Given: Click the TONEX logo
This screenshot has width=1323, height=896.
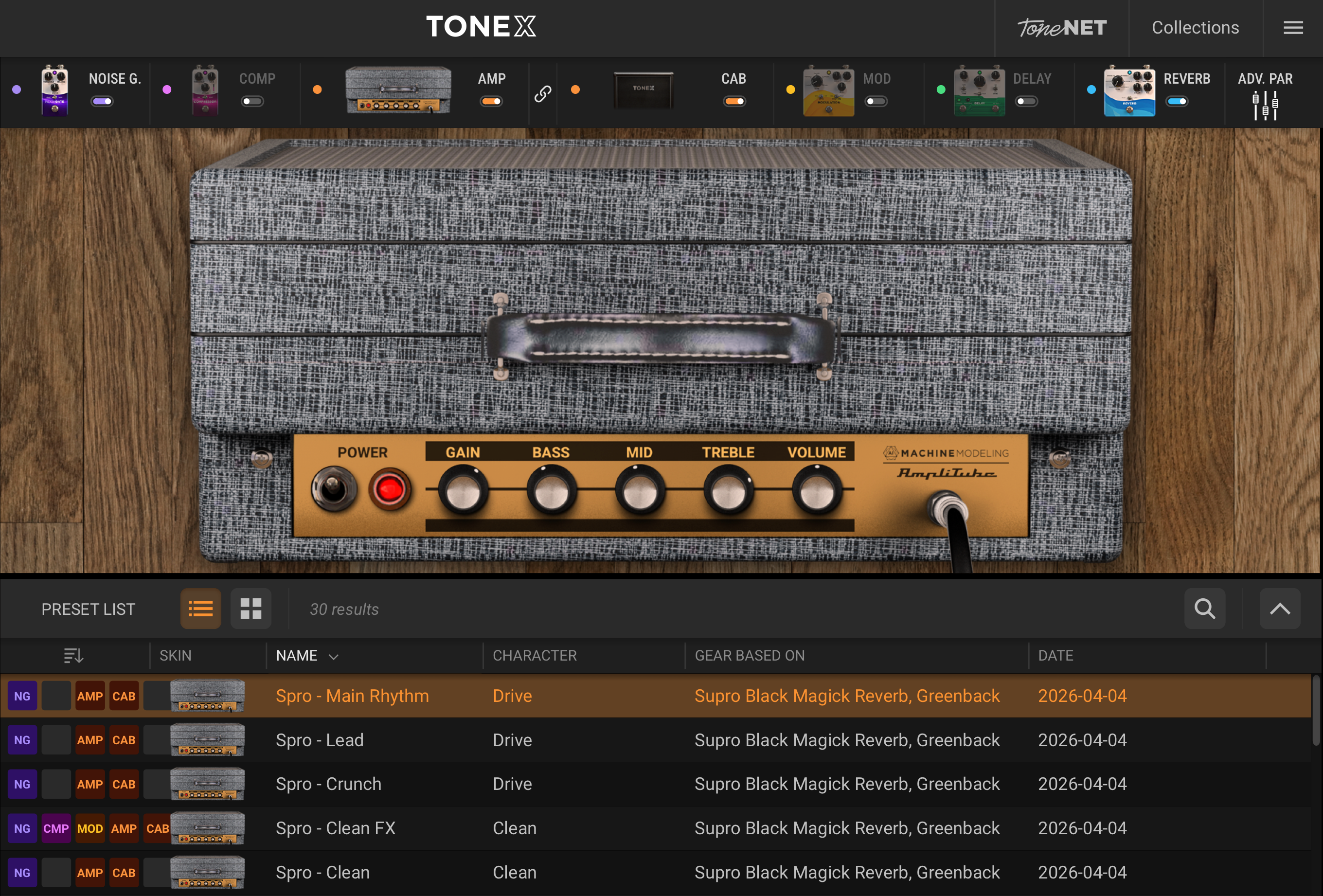Looking at the screenshot, I should click(x=481, y=26).
